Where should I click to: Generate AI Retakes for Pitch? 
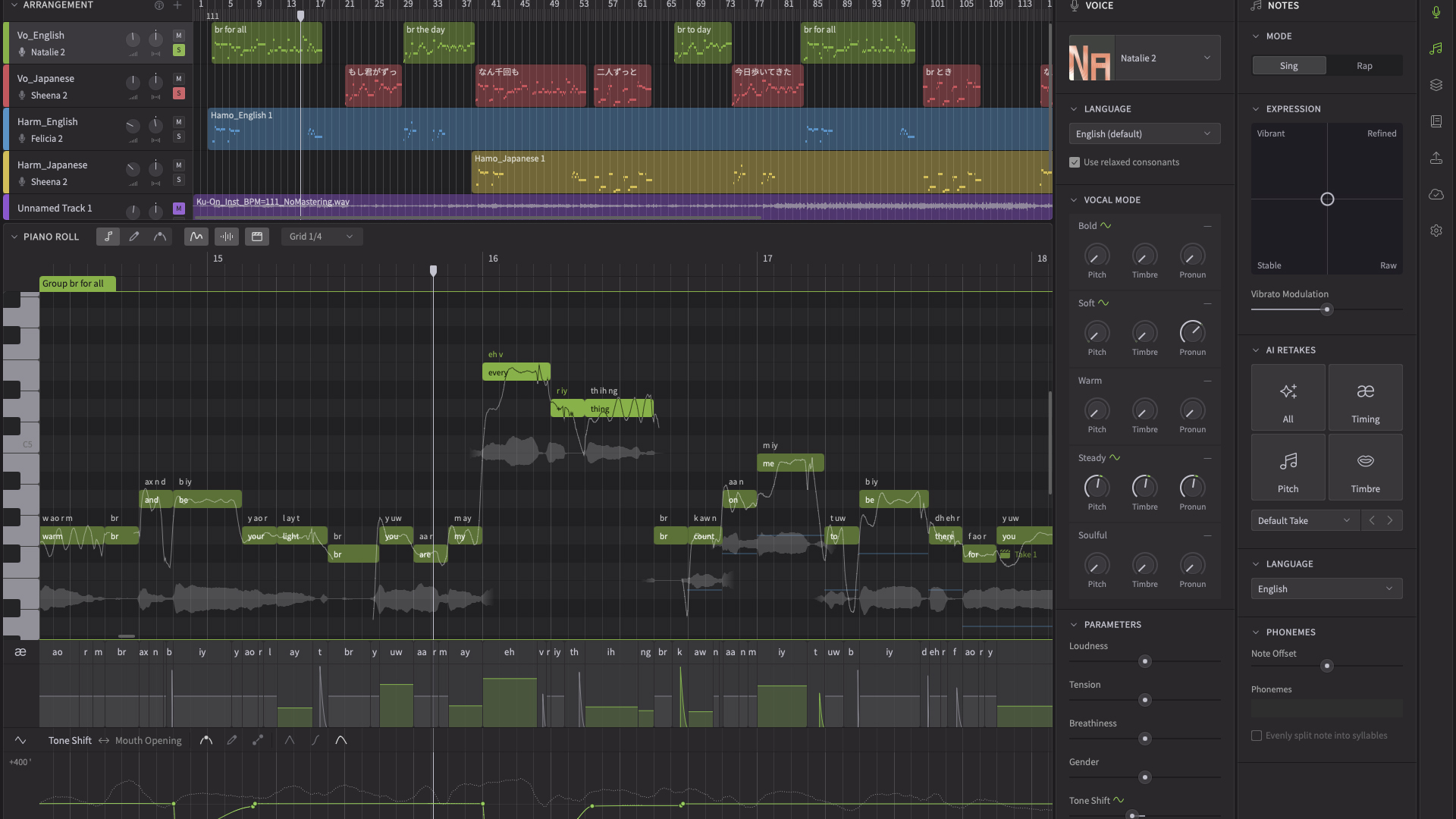(x=1288, y=468)
